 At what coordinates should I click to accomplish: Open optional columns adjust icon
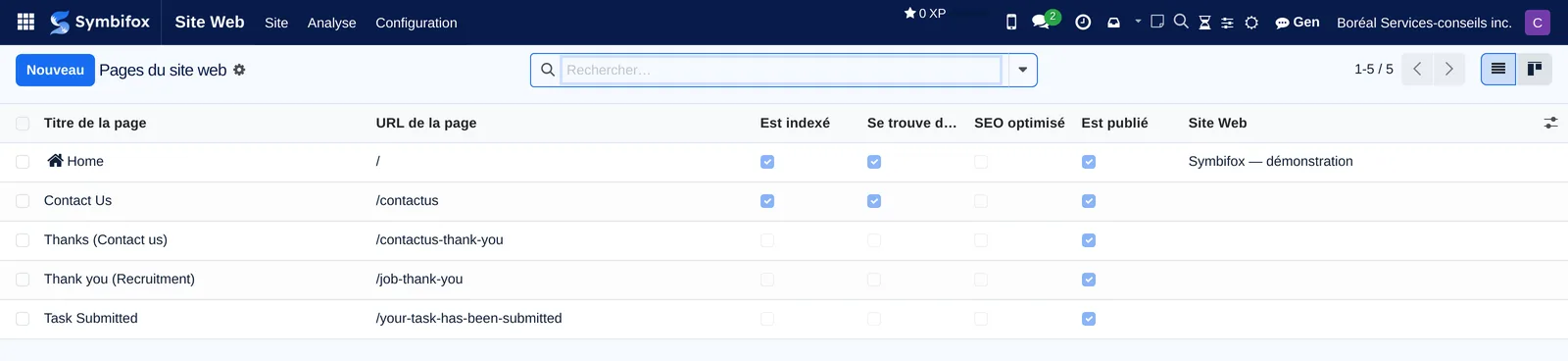click(x=1550, y=123)
